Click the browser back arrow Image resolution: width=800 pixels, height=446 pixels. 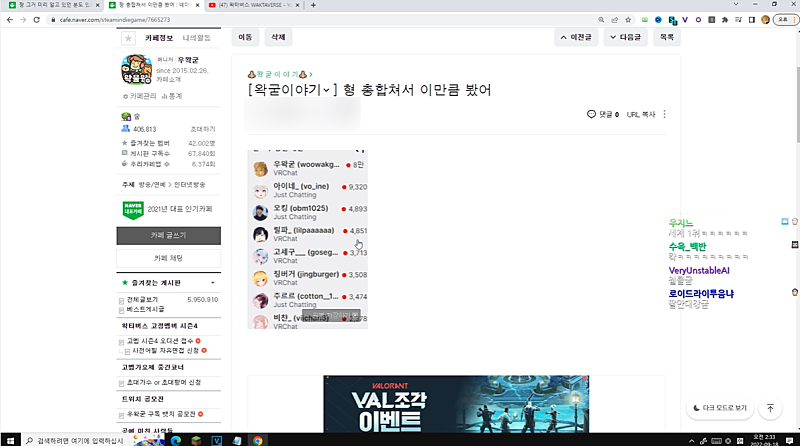[x=10, y=20]
